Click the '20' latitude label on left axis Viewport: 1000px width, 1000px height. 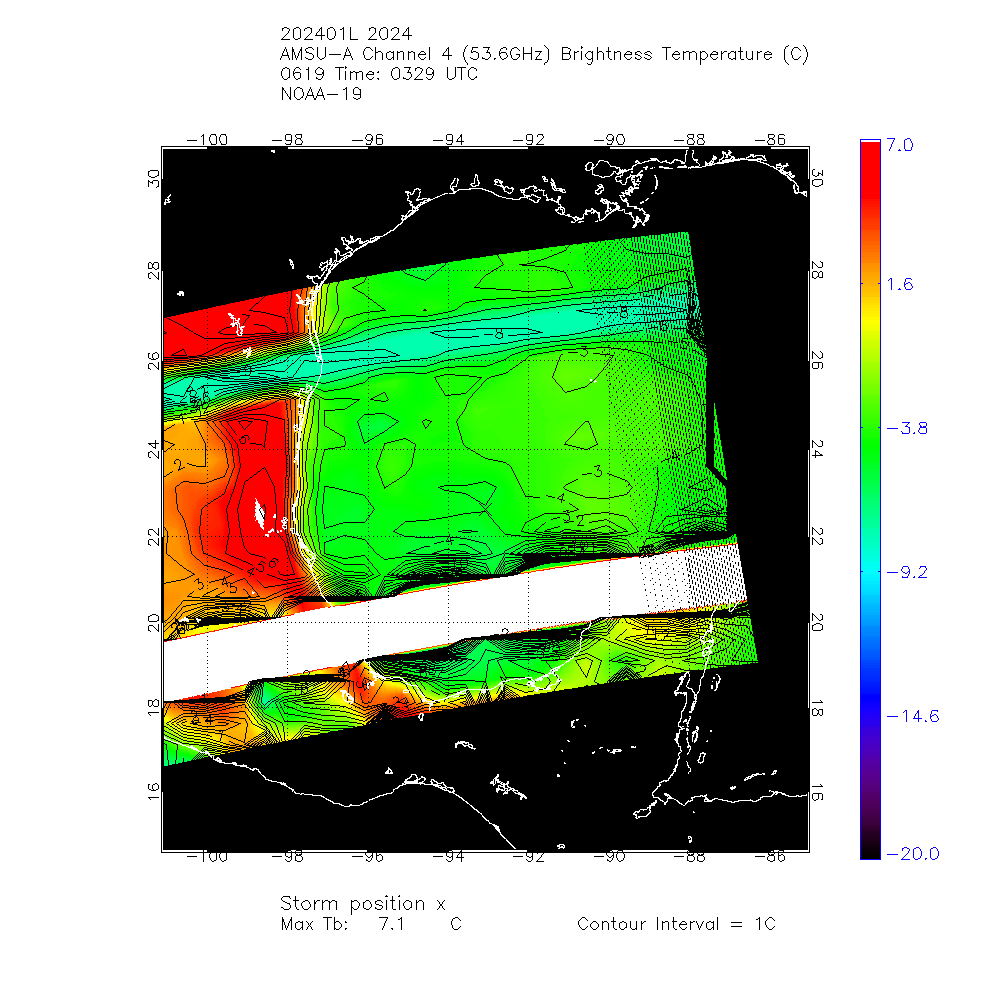point(154,622)
